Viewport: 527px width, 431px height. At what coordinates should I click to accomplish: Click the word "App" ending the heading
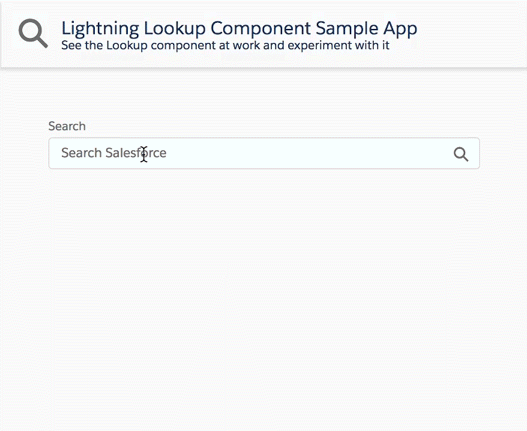[401, 30]
